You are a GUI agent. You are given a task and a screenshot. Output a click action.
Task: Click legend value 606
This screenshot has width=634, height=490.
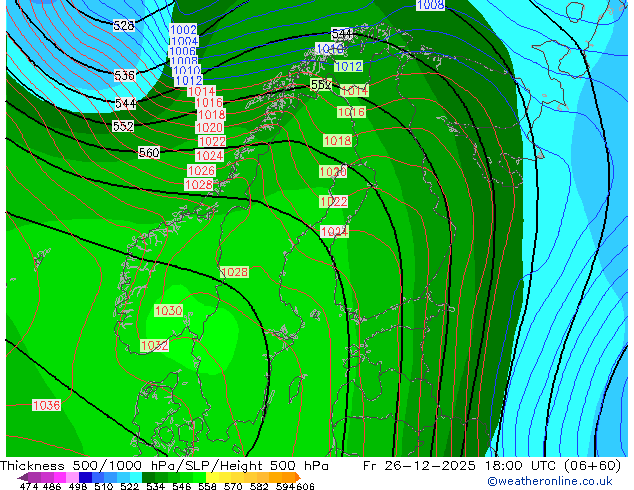pos(304,486)
